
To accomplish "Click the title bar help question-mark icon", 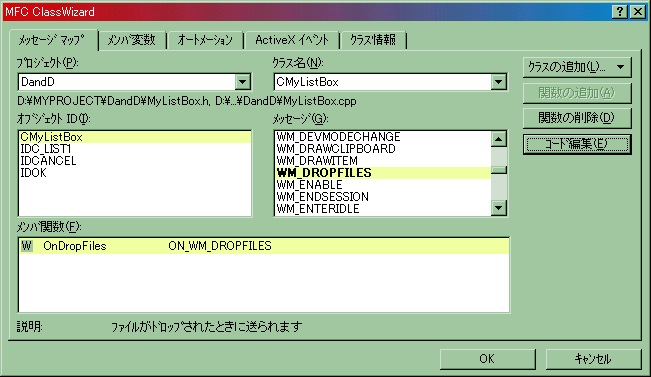I will (620, 12).
